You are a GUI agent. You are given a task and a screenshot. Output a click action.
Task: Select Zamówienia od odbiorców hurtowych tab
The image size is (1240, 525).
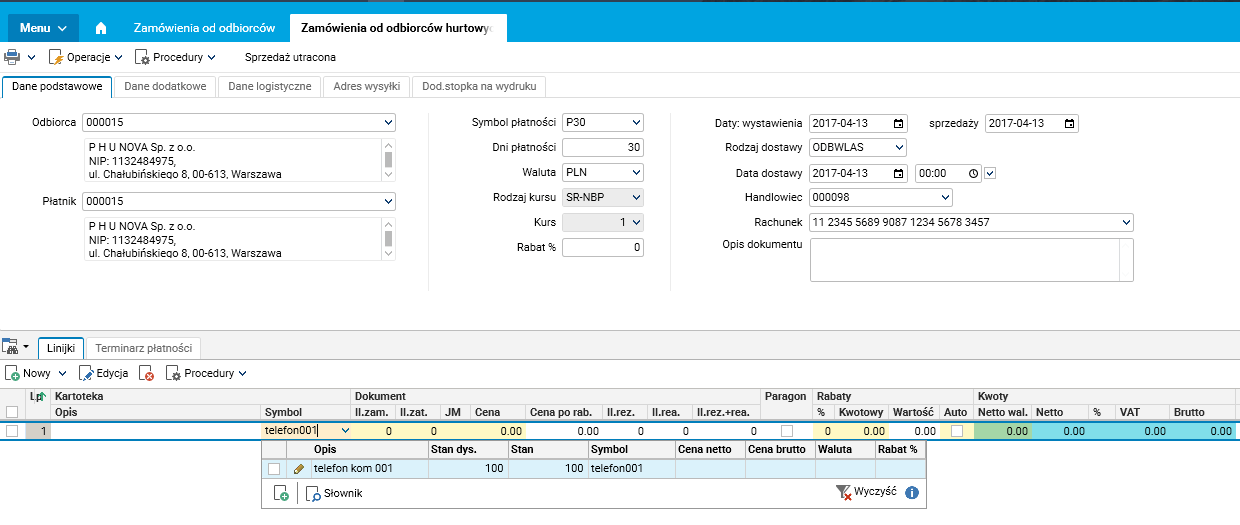coord(398,28)
